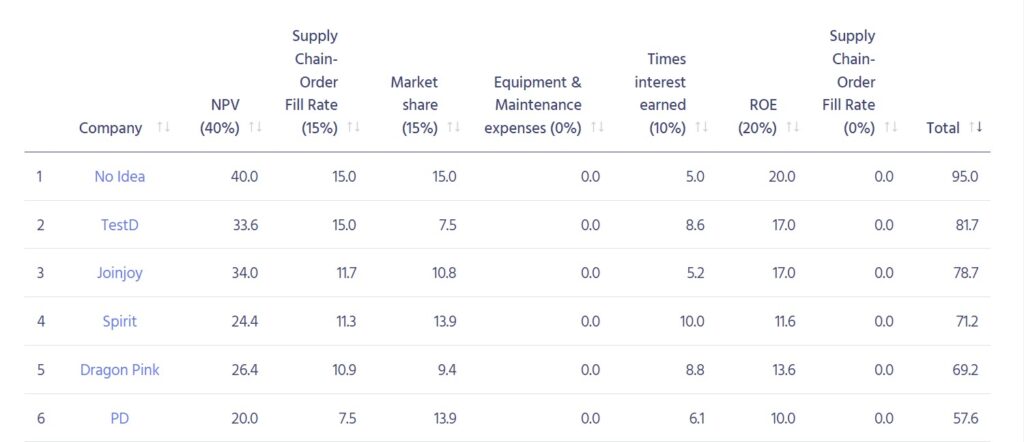This screenshot has height=442, width=1024.
Task: Open the Joinjoy company link
Action: tap(120, 273)
